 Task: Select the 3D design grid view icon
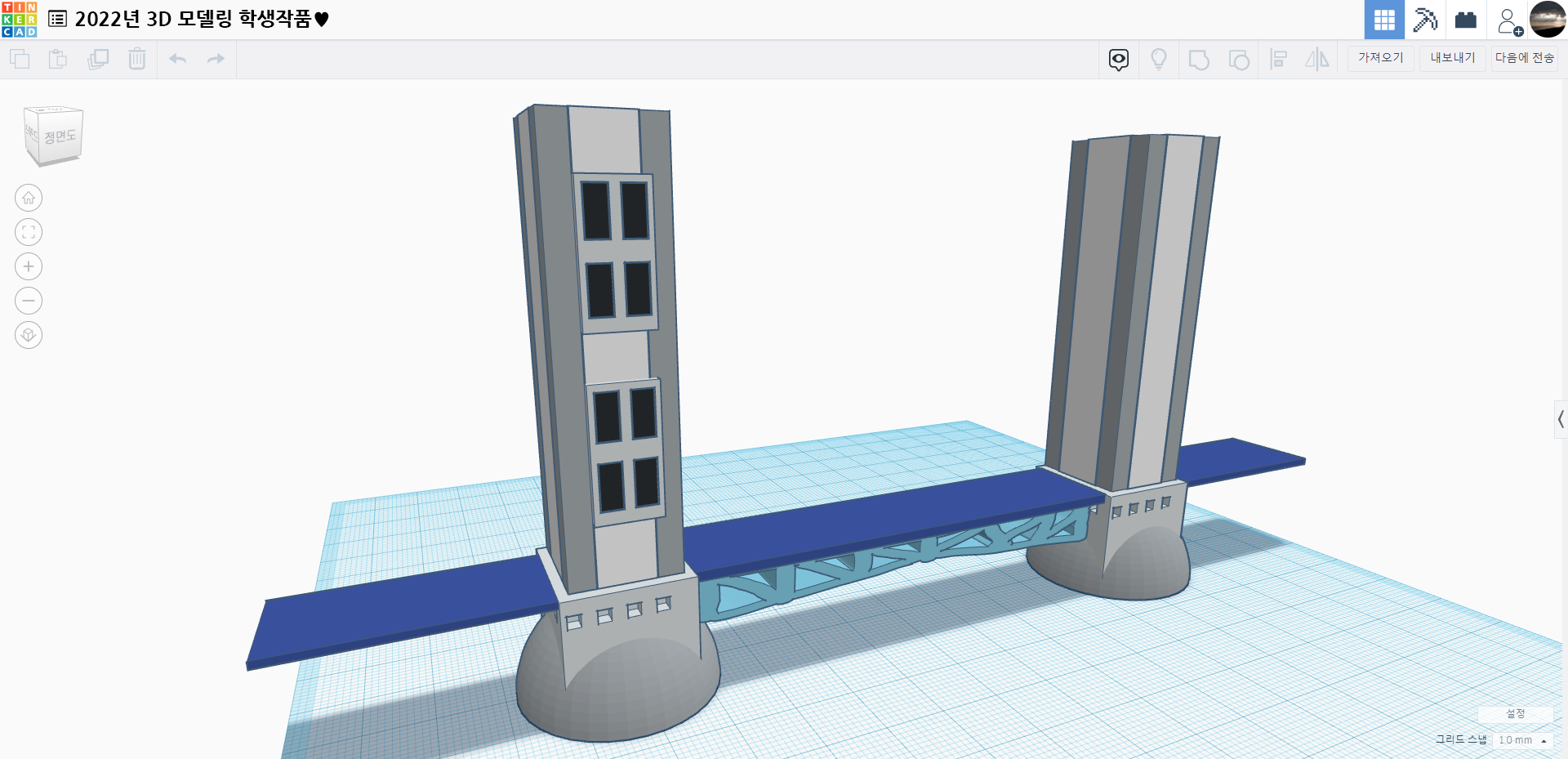pyautogui.click(x=1384, y=20)
